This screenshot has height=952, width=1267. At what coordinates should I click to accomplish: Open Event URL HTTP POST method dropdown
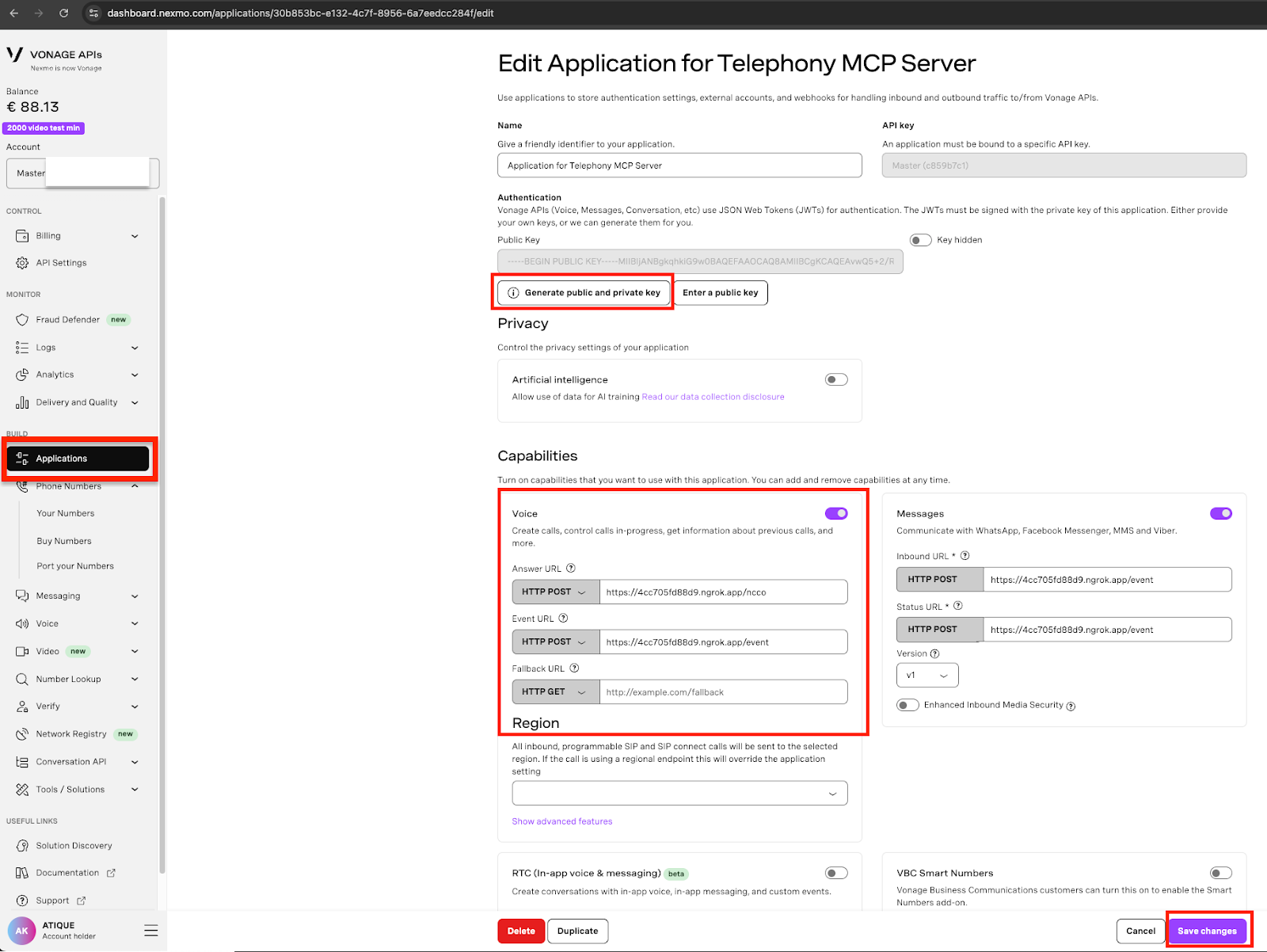coord(556,642)
